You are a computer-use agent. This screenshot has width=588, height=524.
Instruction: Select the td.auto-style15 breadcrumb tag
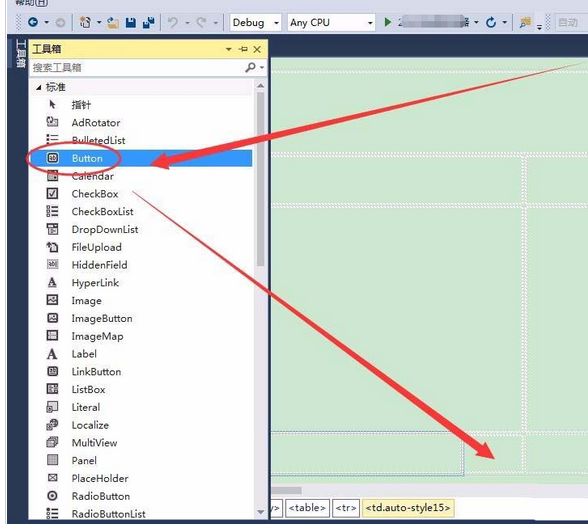[408, 508]
